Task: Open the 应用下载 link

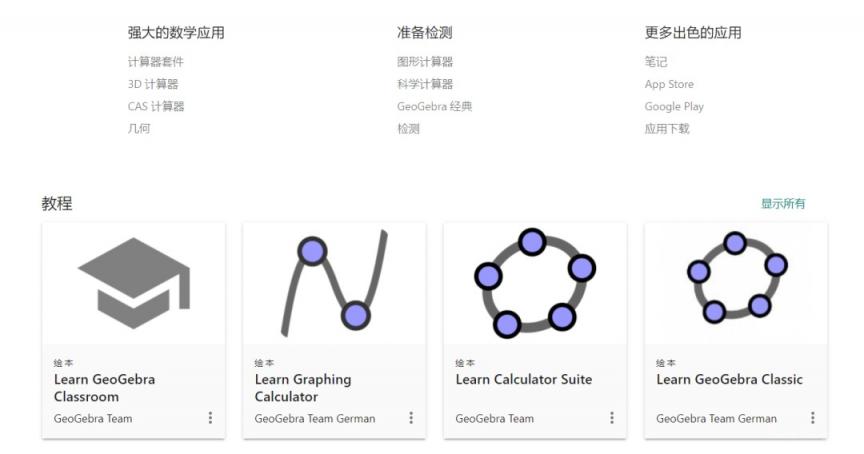Action: (667, 129)
